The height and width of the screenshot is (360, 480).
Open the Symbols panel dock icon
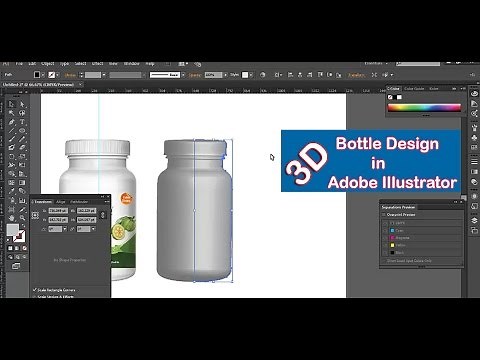click(x=474, y=137)
